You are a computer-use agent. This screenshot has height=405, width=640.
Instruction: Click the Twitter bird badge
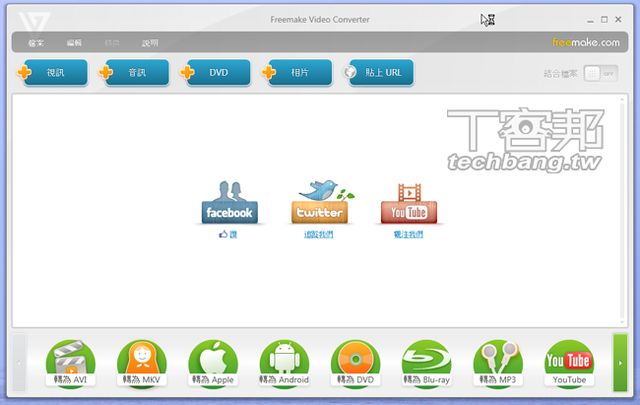coord(320,202)
